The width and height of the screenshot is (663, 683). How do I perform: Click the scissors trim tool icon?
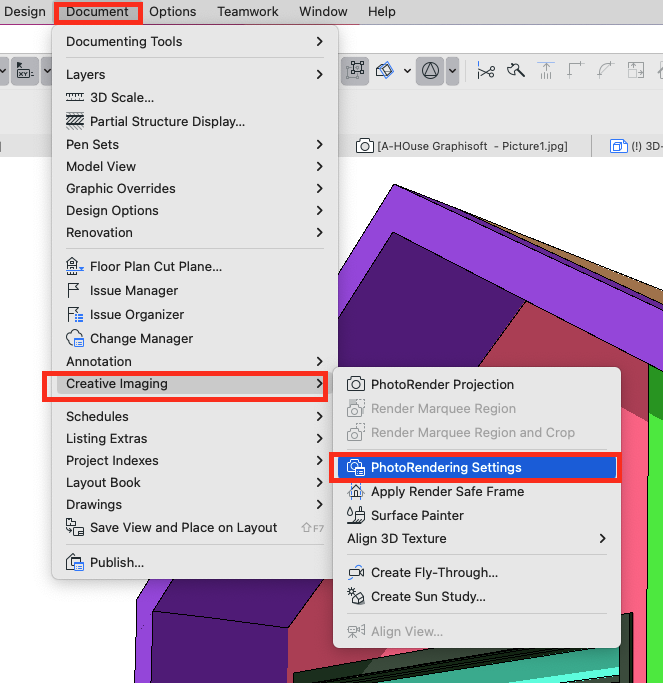[486, 71]
